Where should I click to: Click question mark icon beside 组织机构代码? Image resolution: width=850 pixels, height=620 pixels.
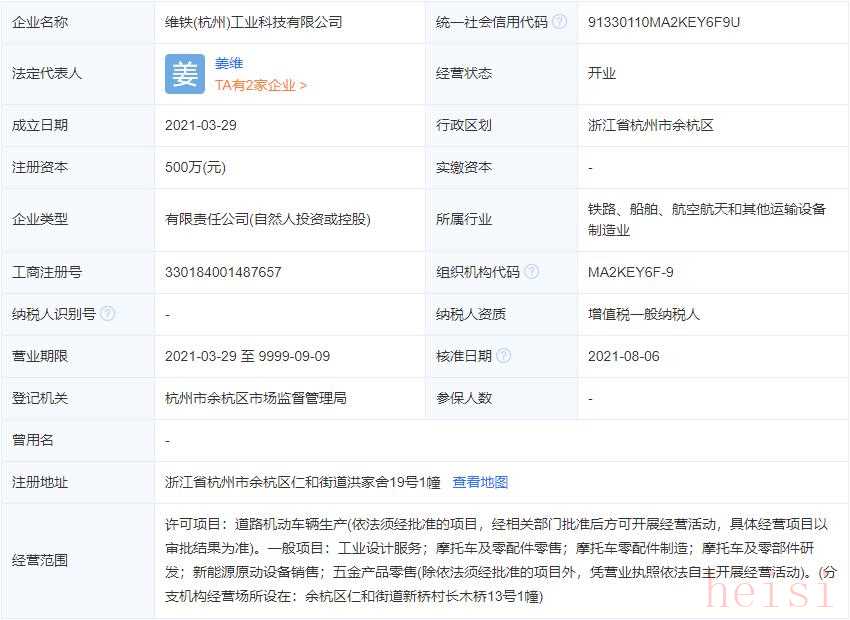(x=532, y=272)
